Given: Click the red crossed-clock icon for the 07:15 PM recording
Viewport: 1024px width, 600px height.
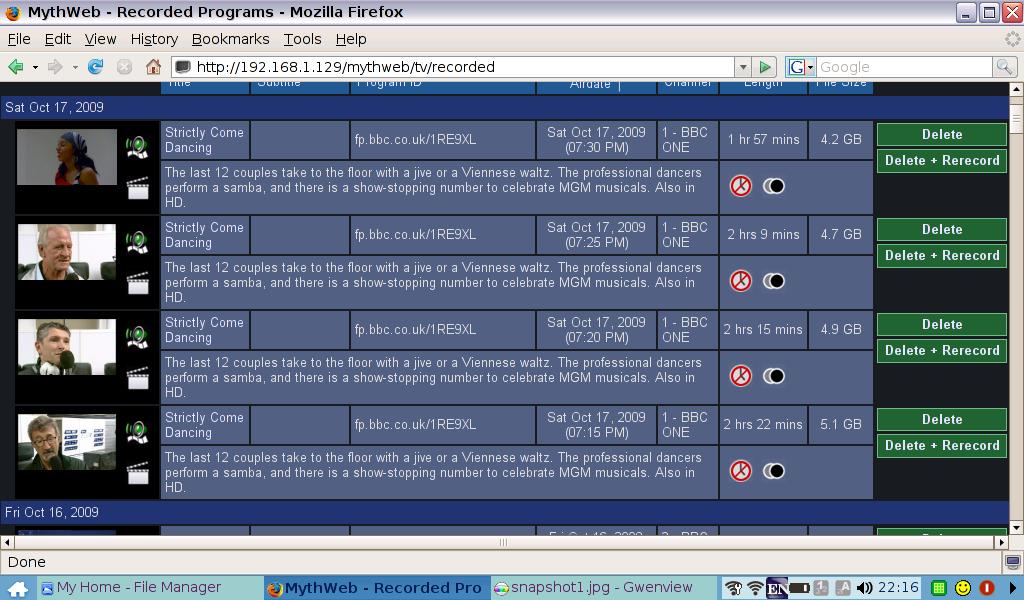Looking at the screenshot, I should click(740, 471).
